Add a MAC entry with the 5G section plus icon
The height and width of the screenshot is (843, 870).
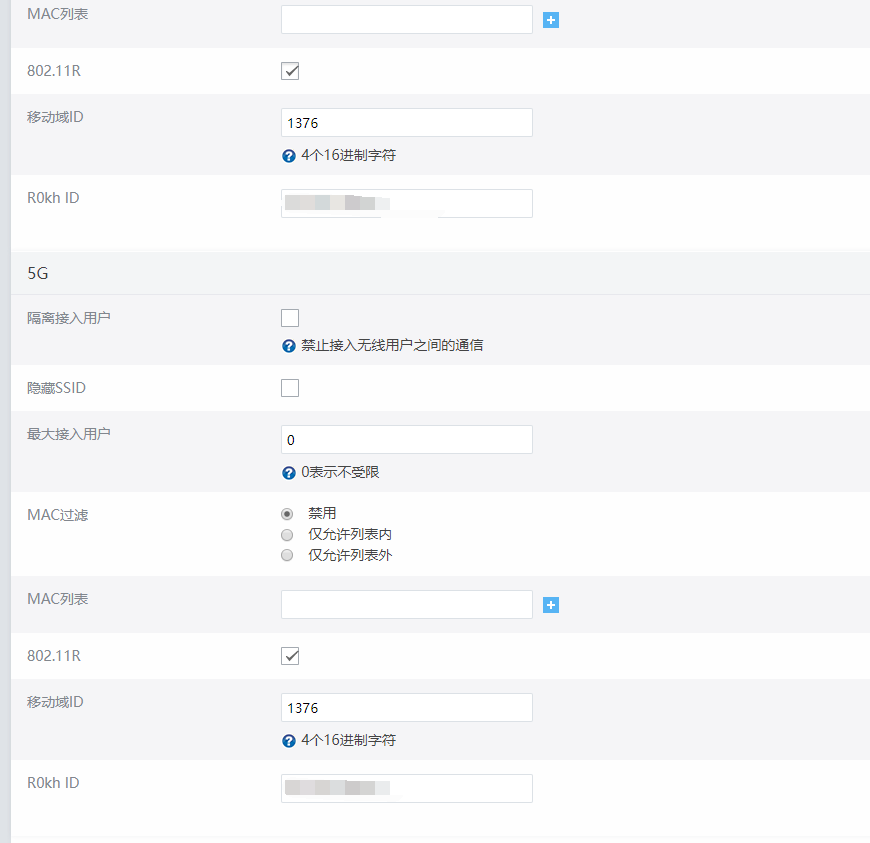point(551,605)
